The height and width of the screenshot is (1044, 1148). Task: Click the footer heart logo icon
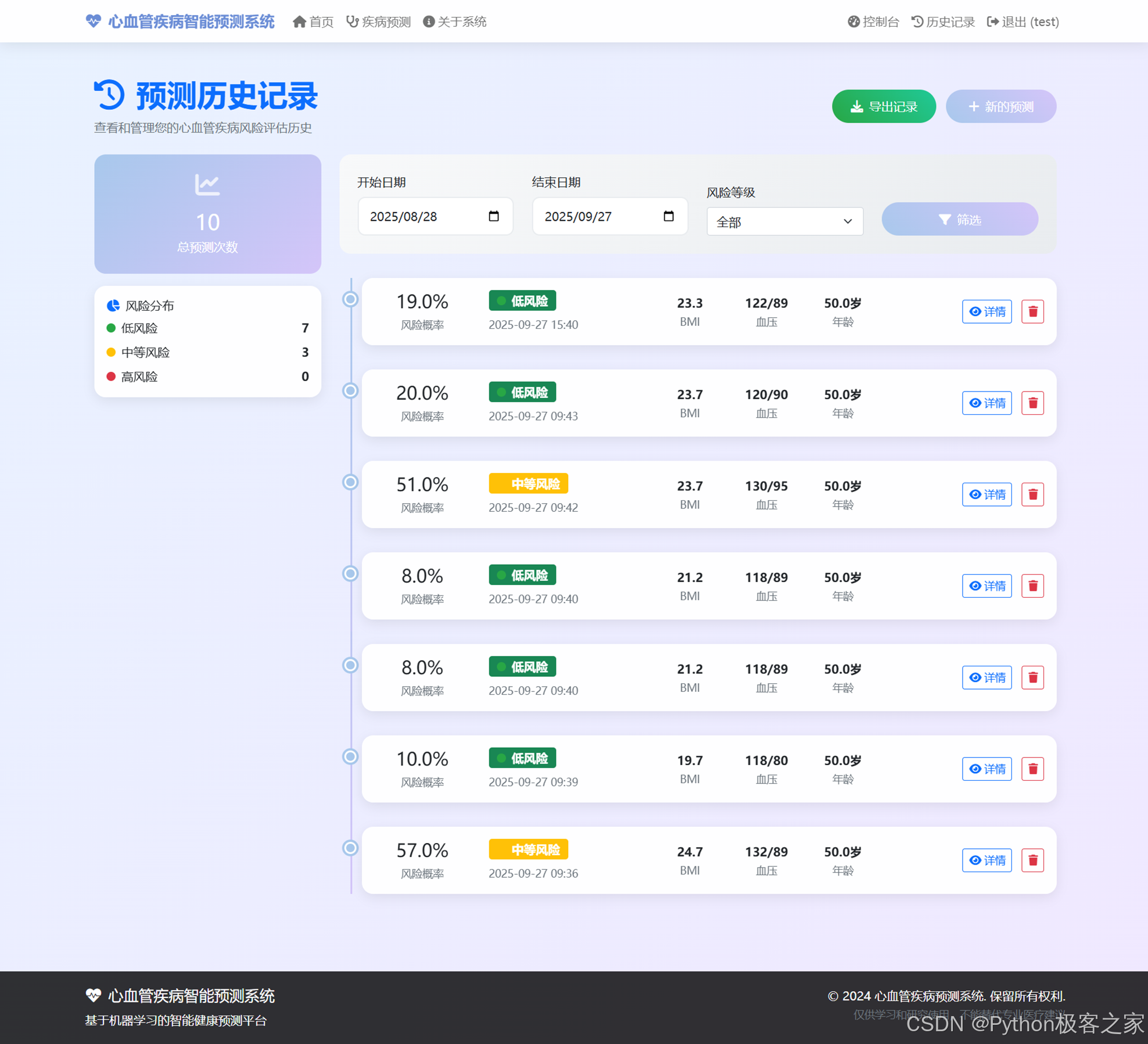coord(93,996)
